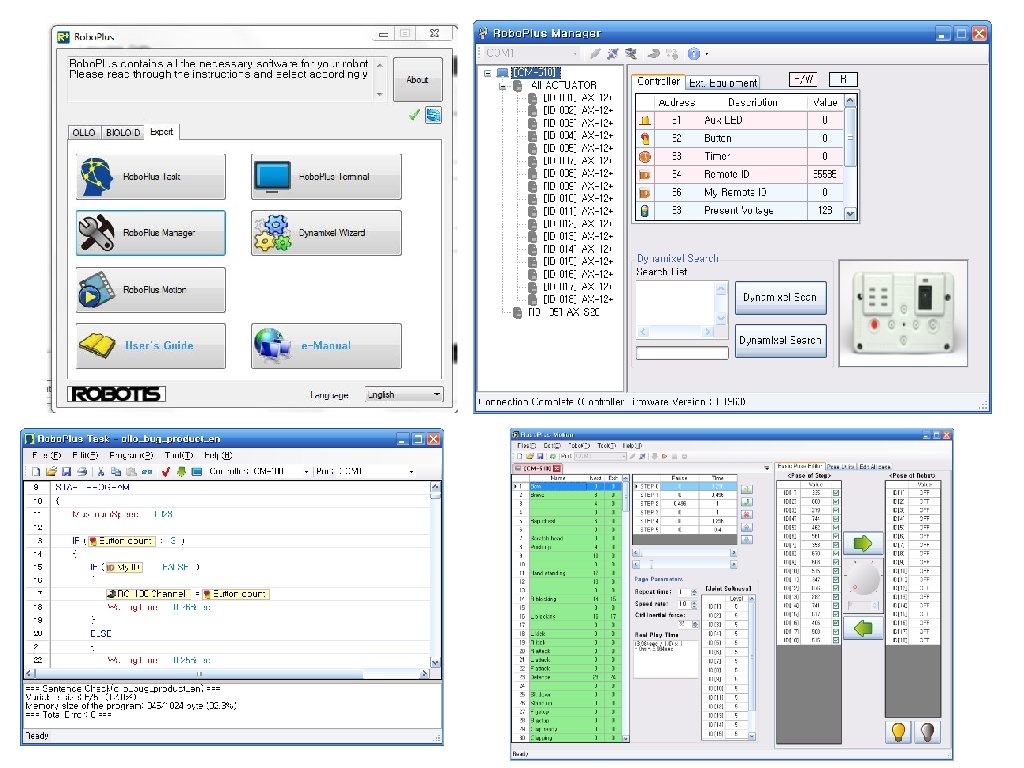Toggle ID[10] checkbox in Pose of Step
This screenshot has width=1024, height=768.
click(836, 571)
